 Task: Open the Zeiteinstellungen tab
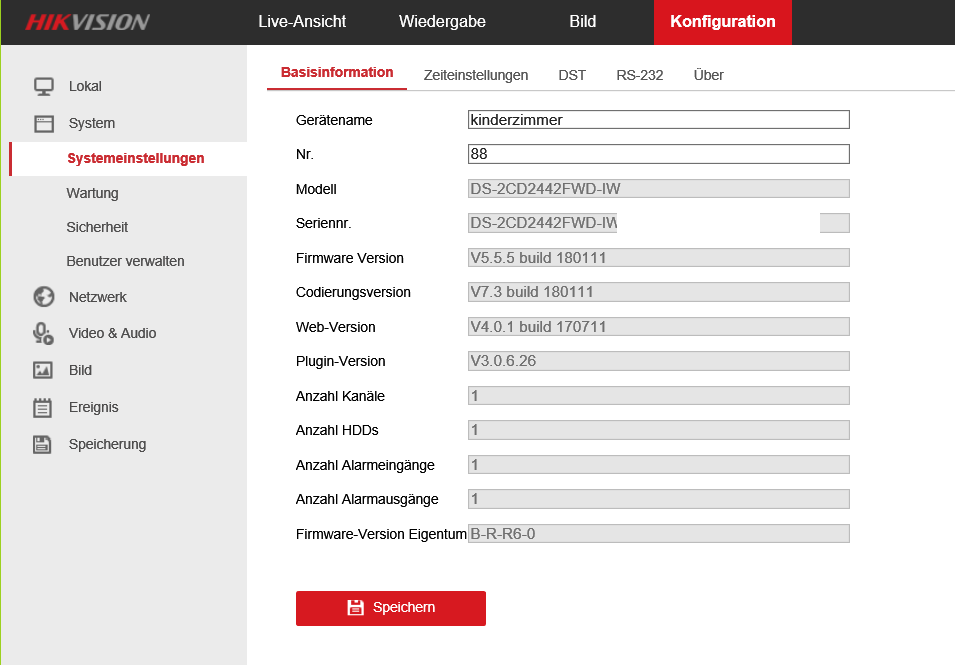(475, 75)
